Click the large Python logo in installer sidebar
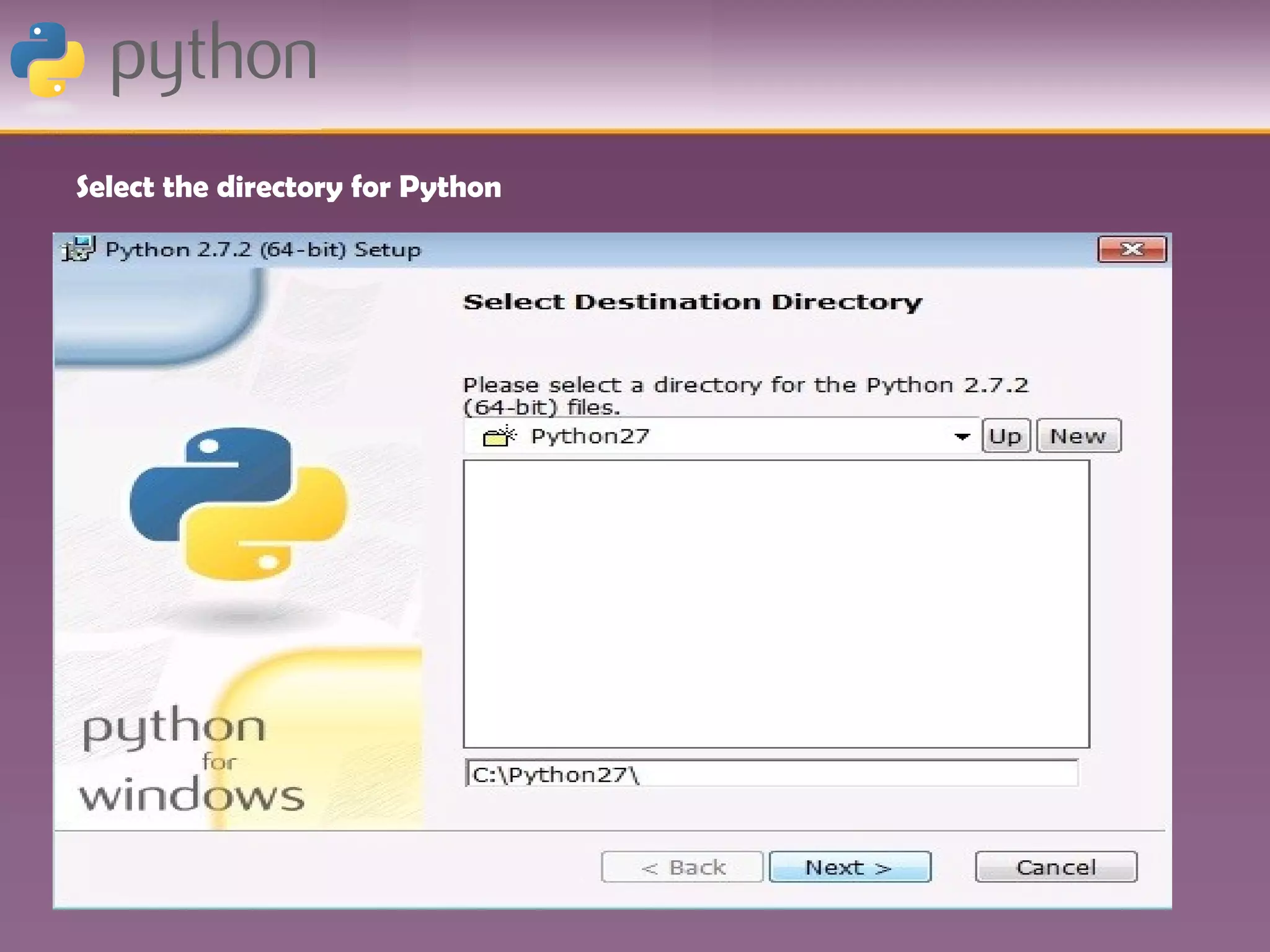 pyautogui.click(x=238, y=503)
